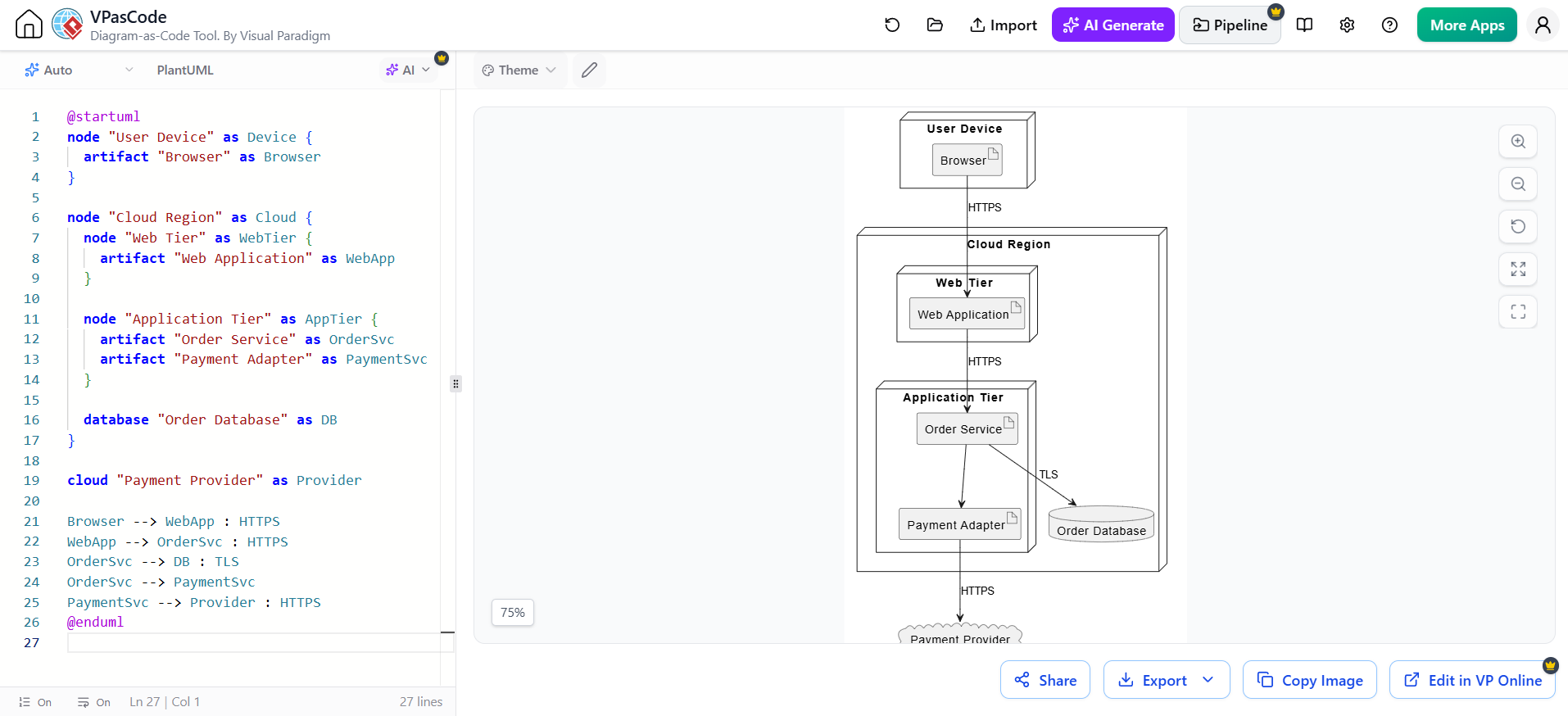Open the documentation book icon

click(1305, 25)
